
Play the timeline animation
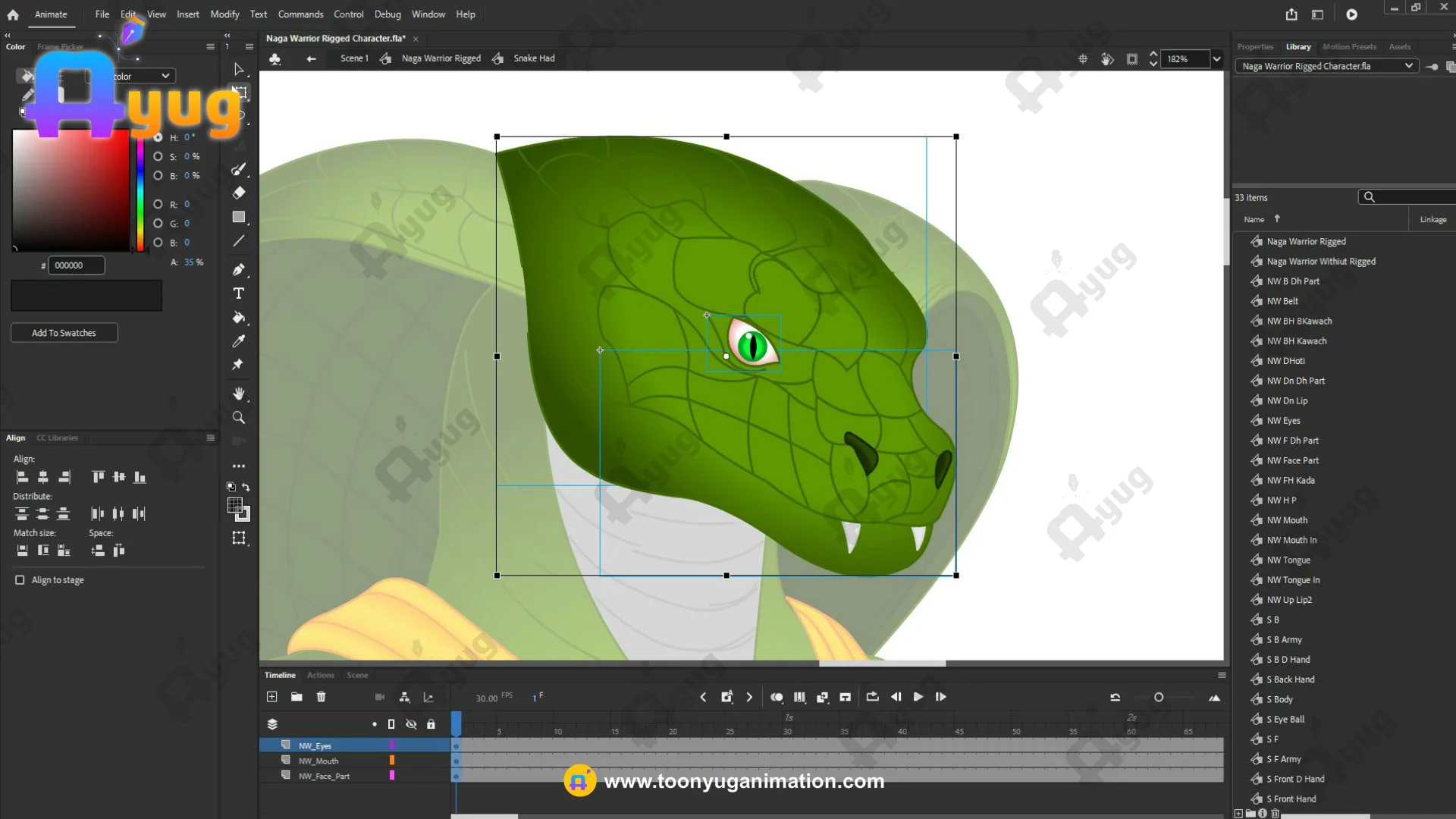pyautogui.click(x=918, y=697)
